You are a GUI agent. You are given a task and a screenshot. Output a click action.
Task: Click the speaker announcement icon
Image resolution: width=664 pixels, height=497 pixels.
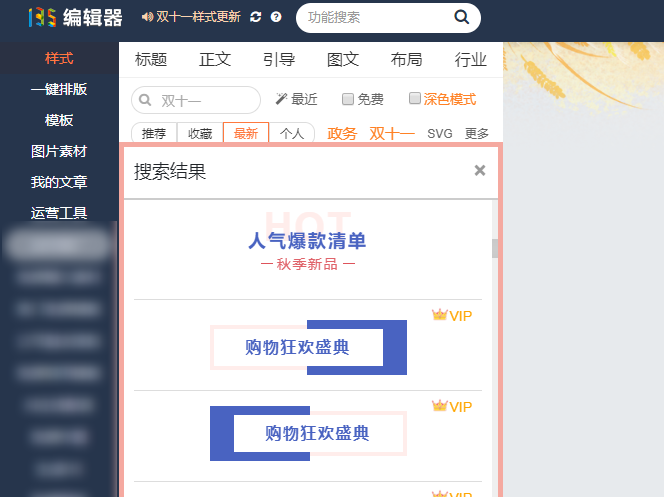coord(147,17)
